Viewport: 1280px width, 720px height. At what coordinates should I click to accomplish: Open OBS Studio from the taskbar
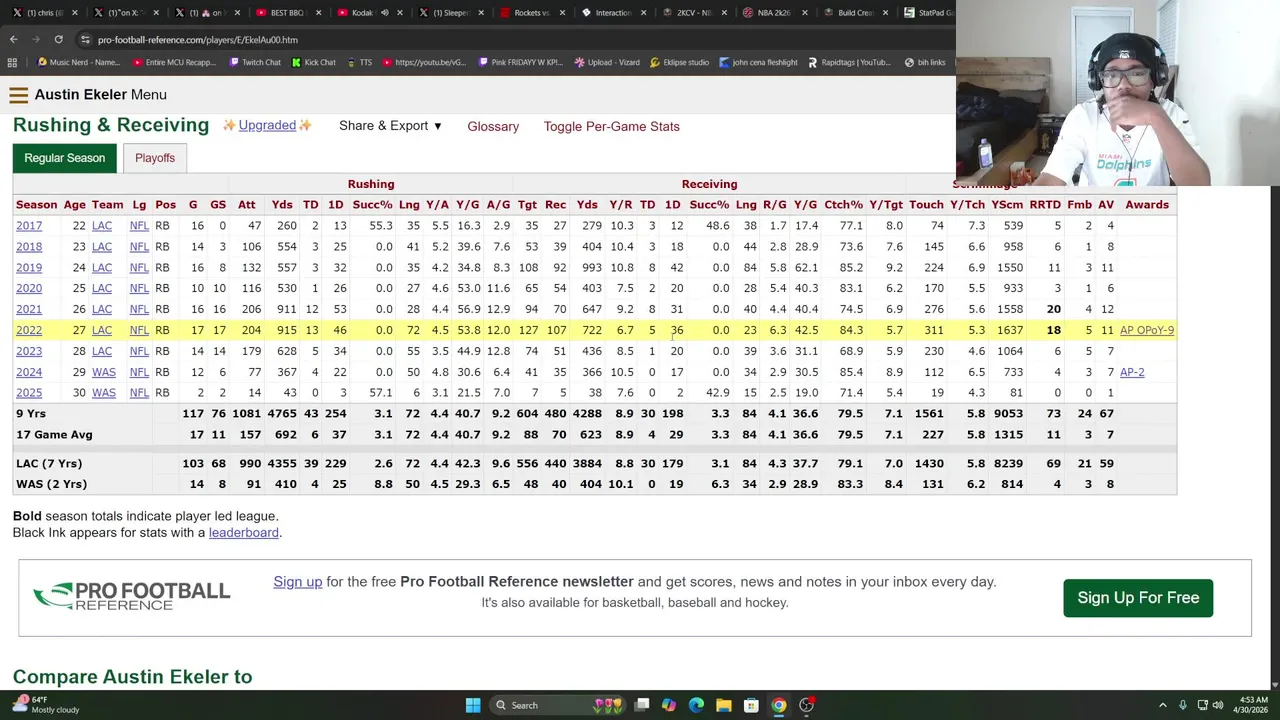tap(806, 705)
